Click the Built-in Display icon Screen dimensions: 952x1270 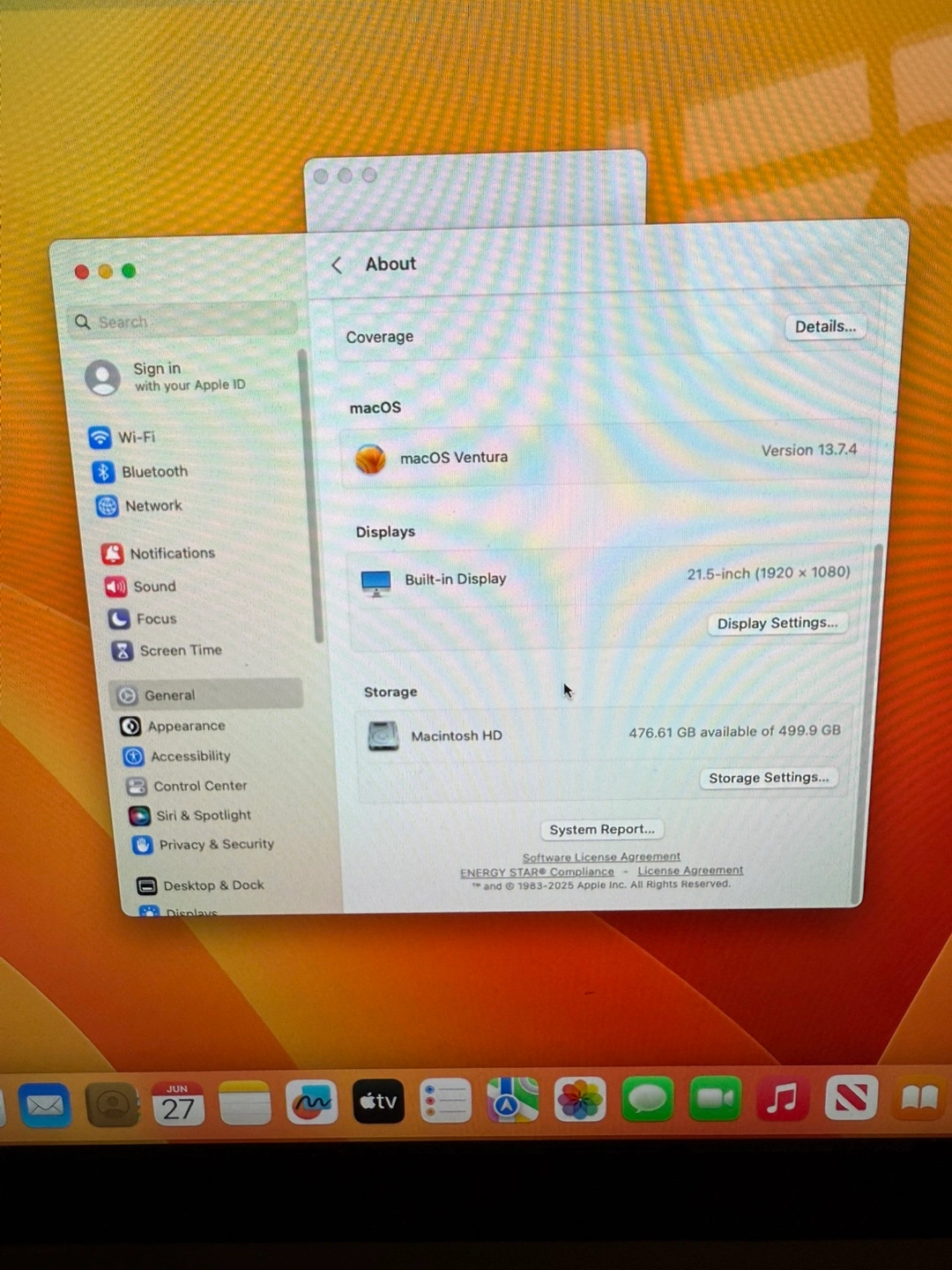pyautogui.click(x=376, y=583)
